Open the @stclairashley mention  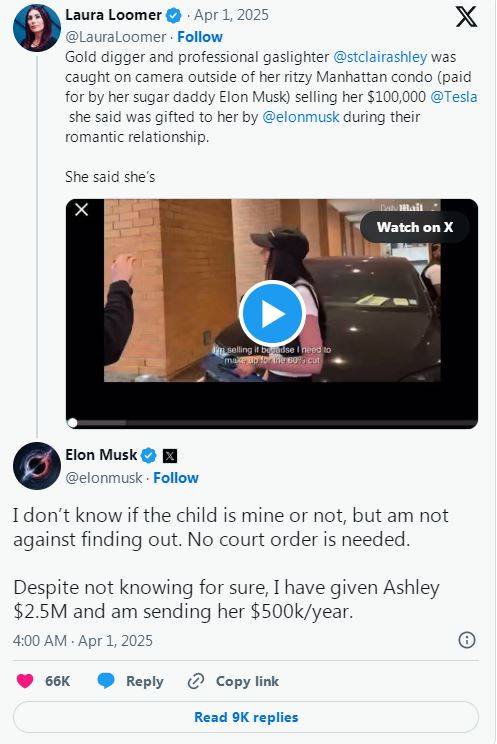point(380,57)
